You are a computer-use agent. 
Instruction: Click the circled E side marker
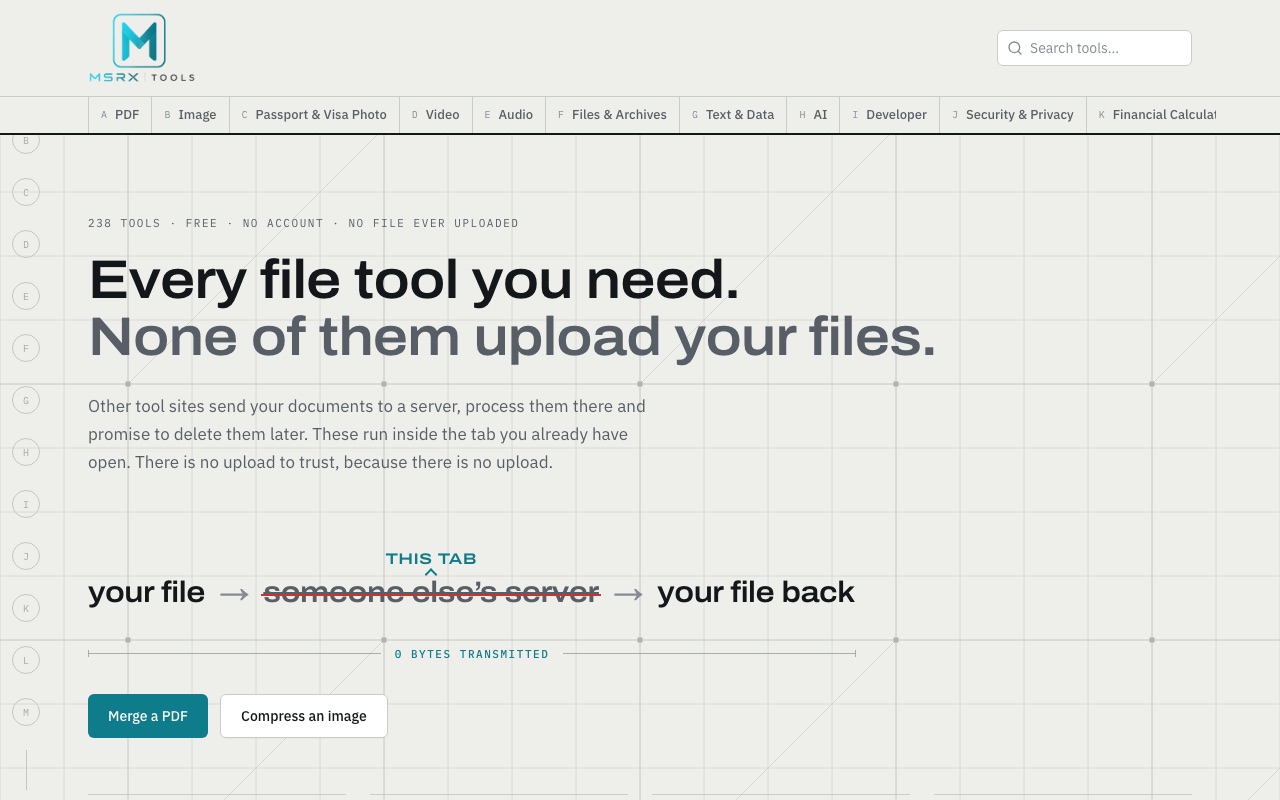pyautogui.click(x=26, y=296)
